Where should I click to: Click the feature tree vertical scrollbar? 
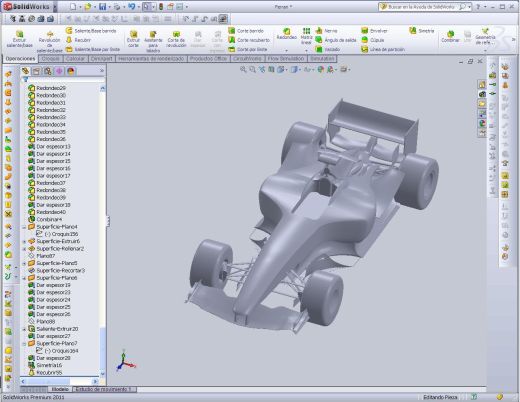pos(103,231)
